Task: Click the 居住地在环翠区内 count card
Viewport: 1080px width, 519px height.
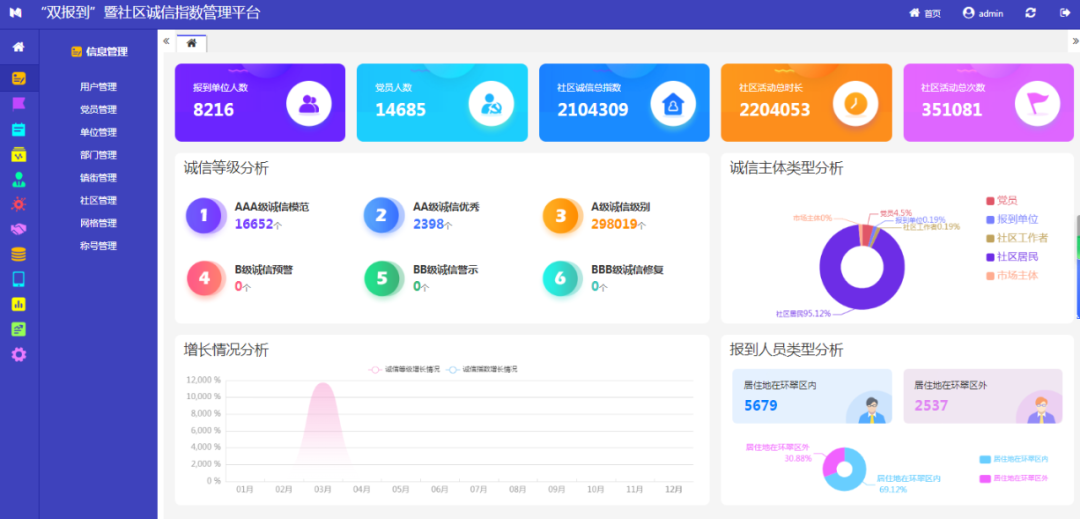Action: click(811, 396)
